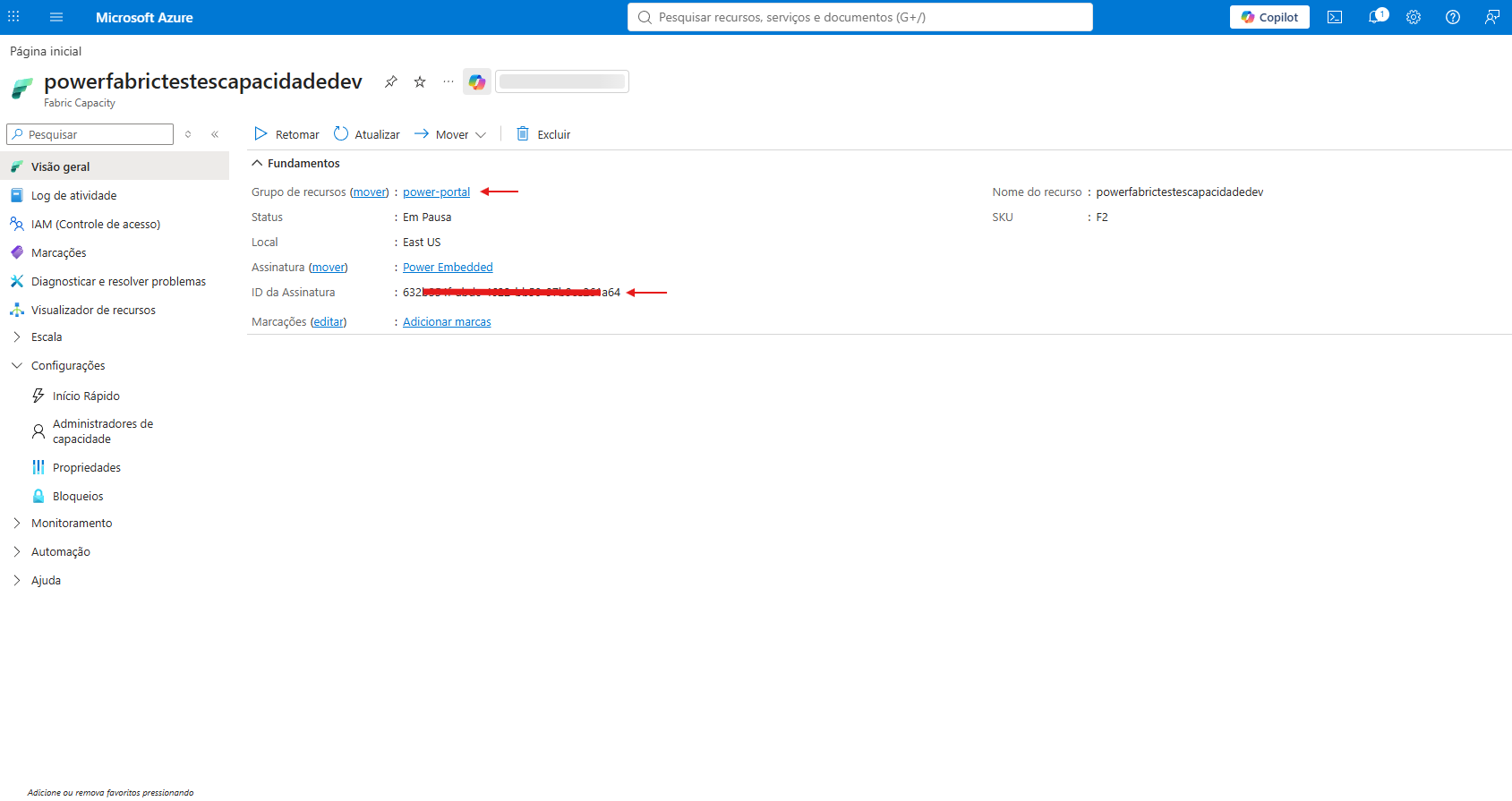Open the notifications bell
This screenshot has width=1512, height=801.
pos(1376,17)
